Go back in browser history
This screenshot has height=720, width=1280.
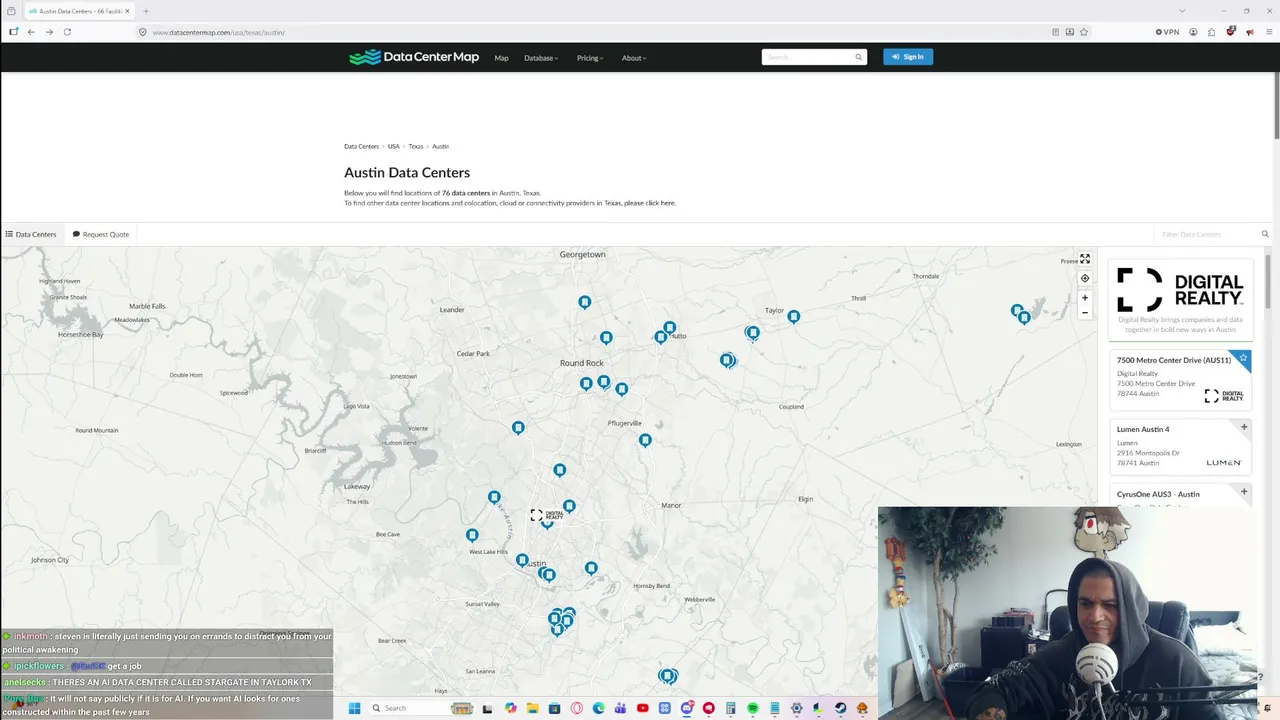coord(31,32)
